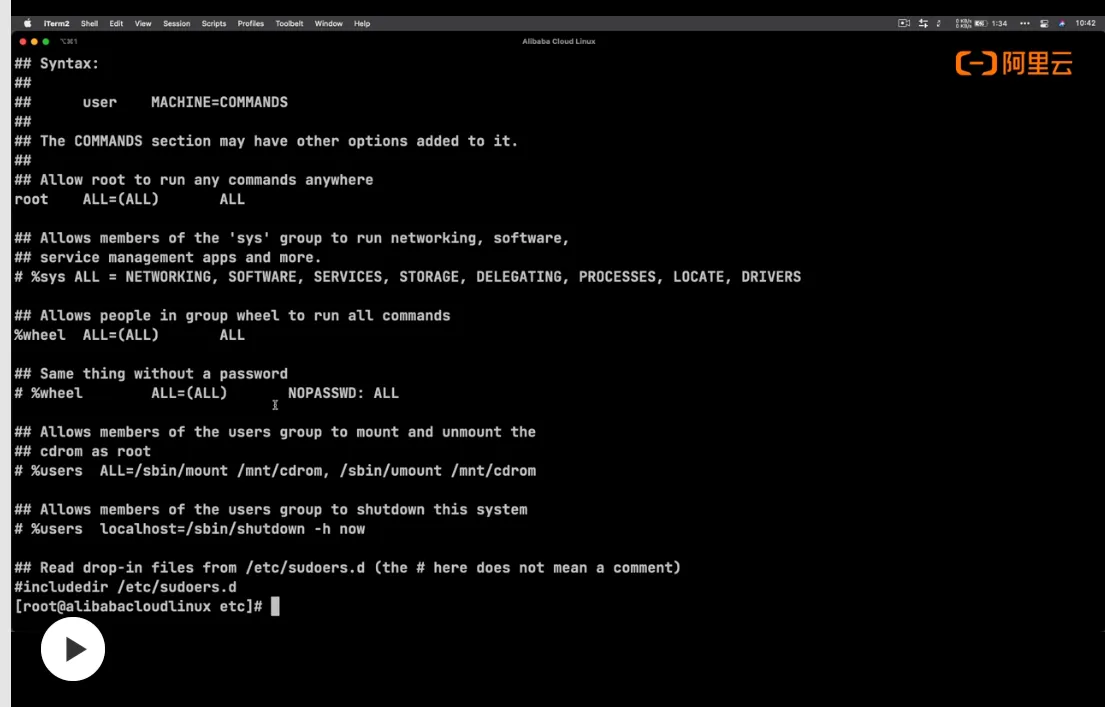Screen dimensions: 1105x707
Task: Click the 'root ALL=(ALL) ALL' line
Action: (x=130, y=199)
